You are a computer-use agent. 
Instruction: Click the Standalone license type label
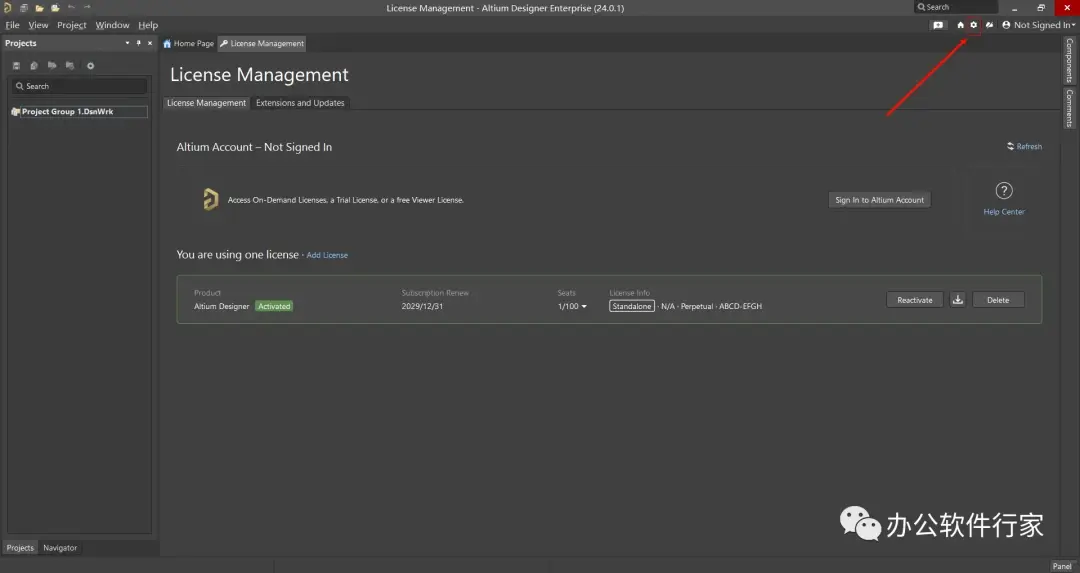(x=632, y=306)
